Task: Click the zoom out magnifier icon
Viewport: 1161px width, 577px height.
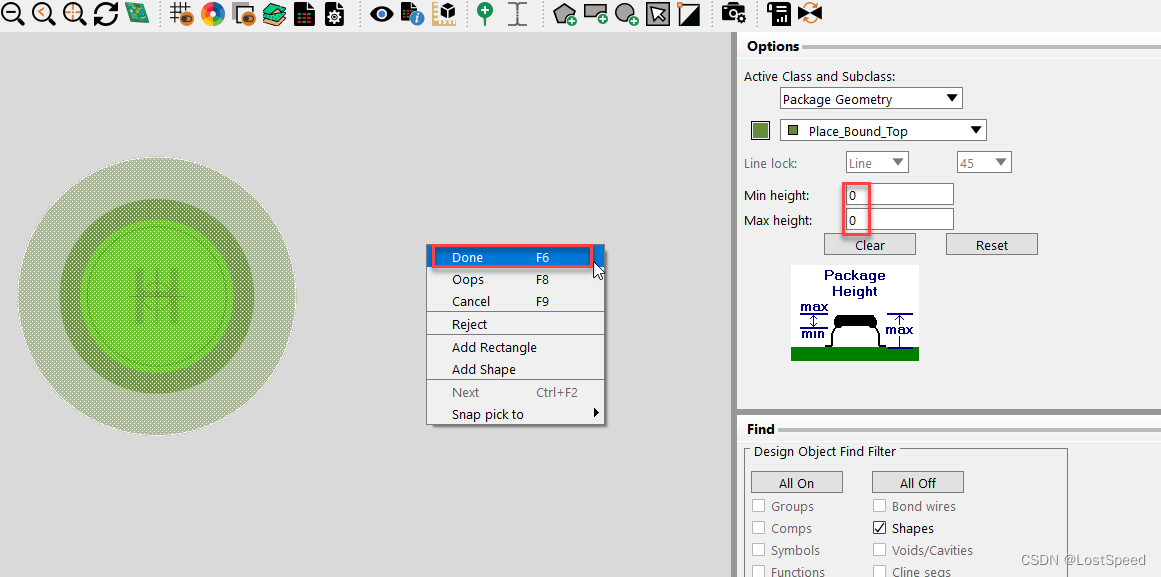Action: [x=13, y=14]
